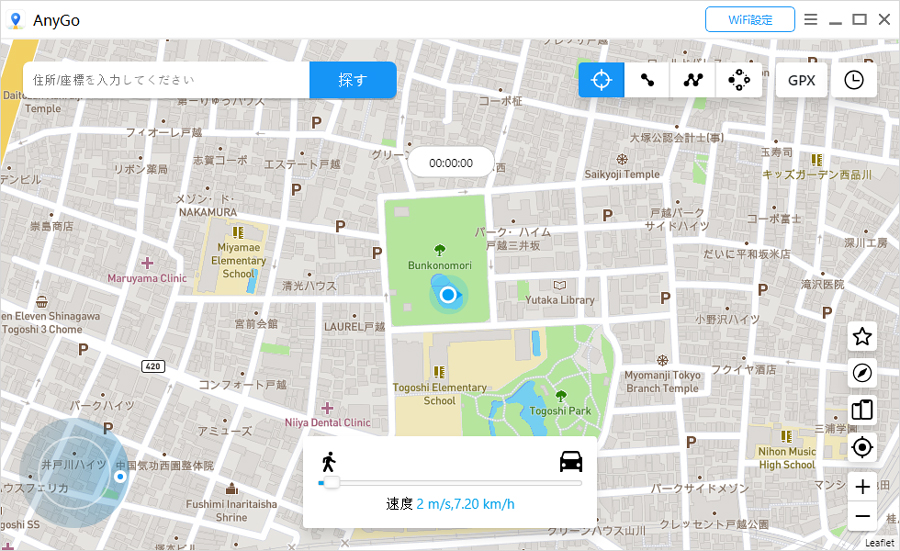This screenshot has width=900, height=551.
Task: Click the middle of the speed slider track
Action: pos(450,483)
